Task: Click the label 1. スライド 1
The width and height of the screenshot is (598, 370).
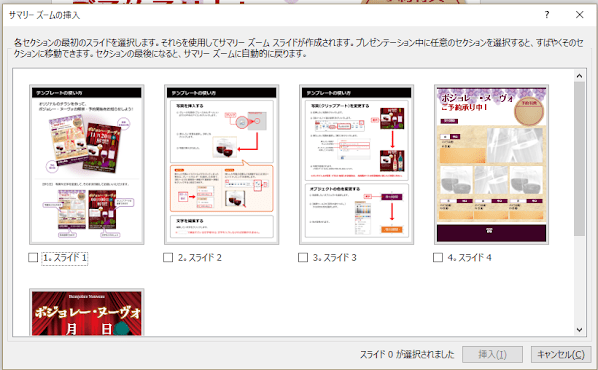Action: pyautogui.click(x=65, y=258)
